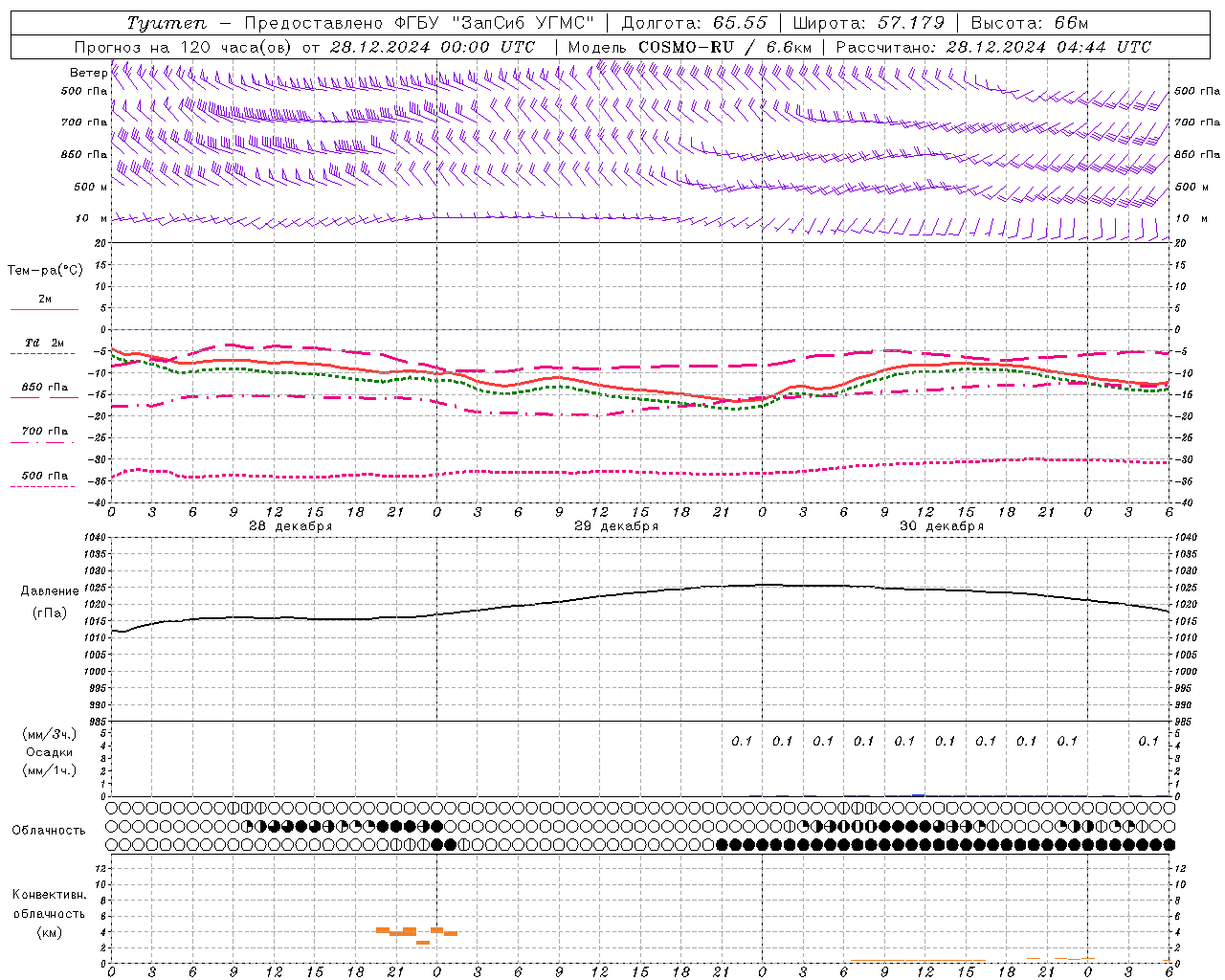Image resolution: width=1225 pixels, height=980 pixels.
Task: Click the Тем-ра(°C) chart label
Action: pyautogui.click(x=45, y=271)
